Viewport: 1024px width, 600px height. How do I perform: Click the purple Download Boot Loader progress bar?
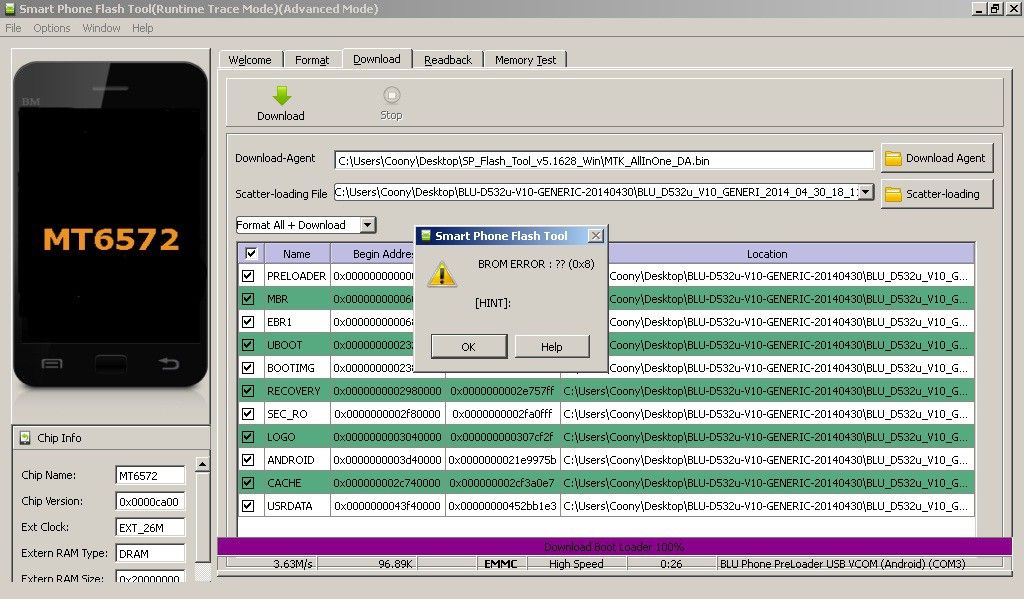[x=614, y=546]
